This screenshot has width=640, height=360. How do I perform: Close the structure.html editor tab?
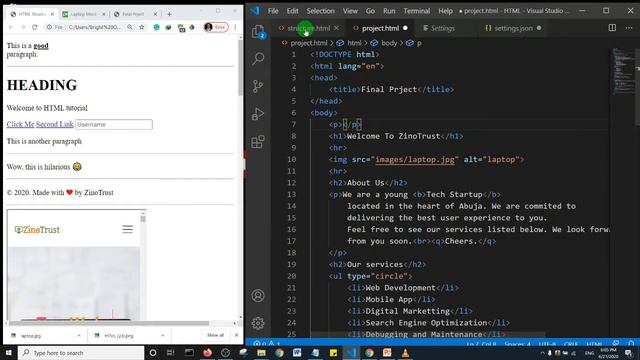(x=336, y=28)
